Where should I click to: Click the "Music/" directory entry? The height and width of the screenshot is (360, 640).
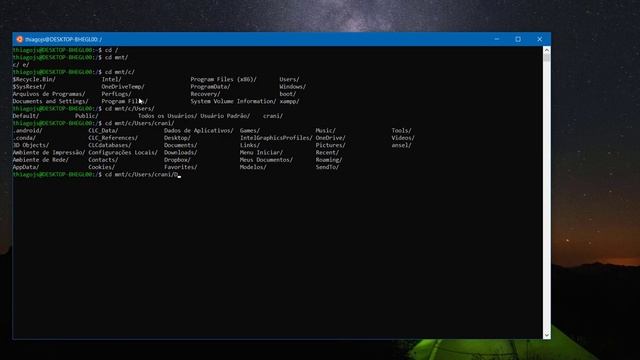326,131
